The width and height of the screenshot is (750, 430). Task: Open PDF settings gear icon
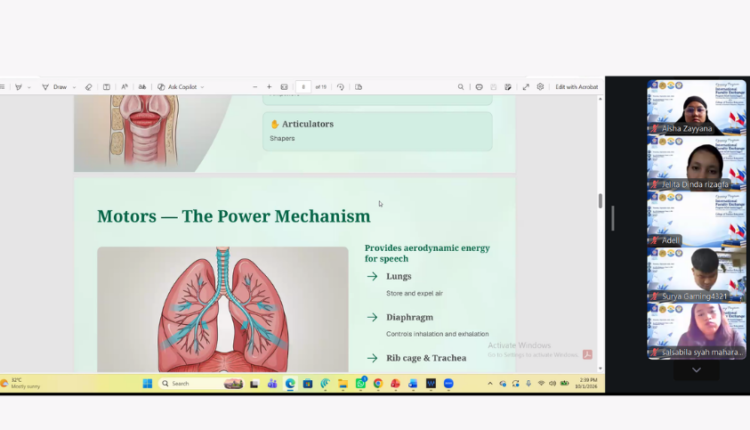(540, 87)
